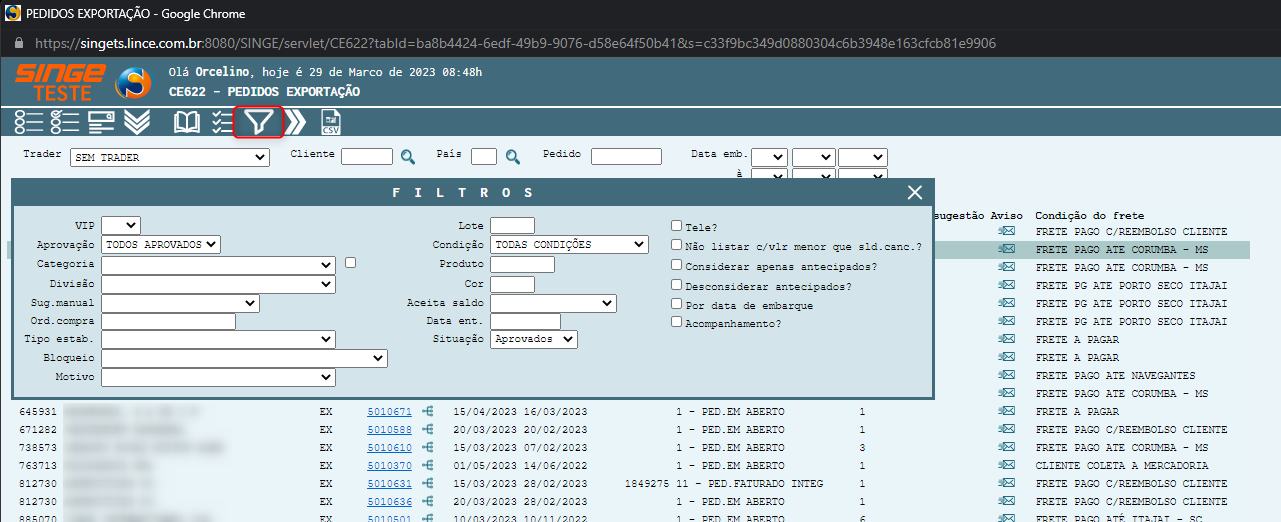Click hierarchy icon next to order 5010610
The image size is (1281, 522).
[x=428, y=447]
